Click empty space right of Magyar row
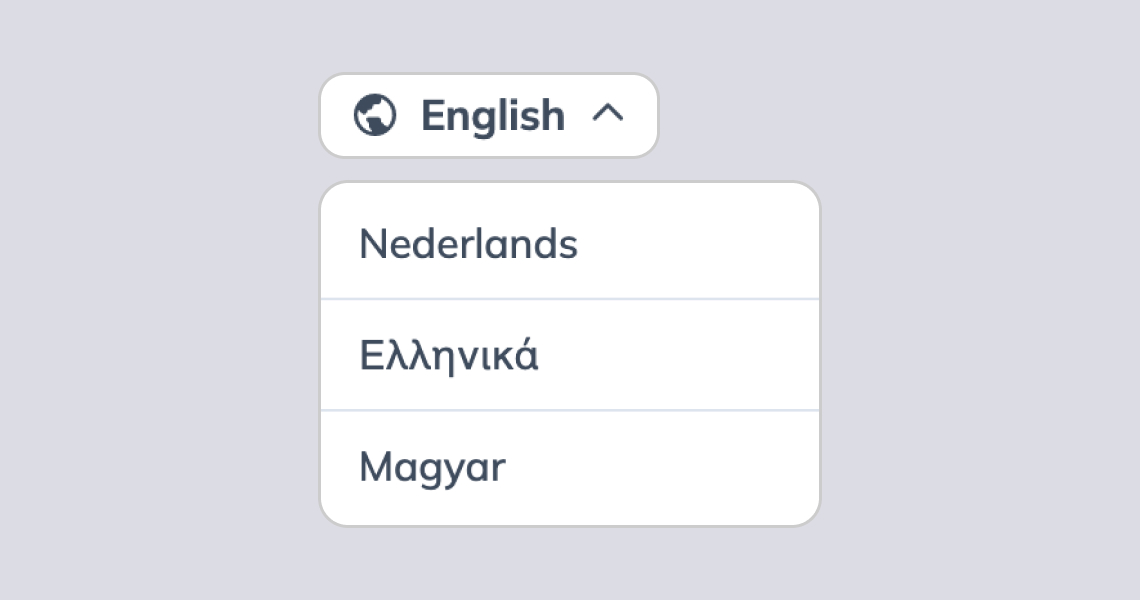Screen dimensions: 1140x600 tap(662, 468)
